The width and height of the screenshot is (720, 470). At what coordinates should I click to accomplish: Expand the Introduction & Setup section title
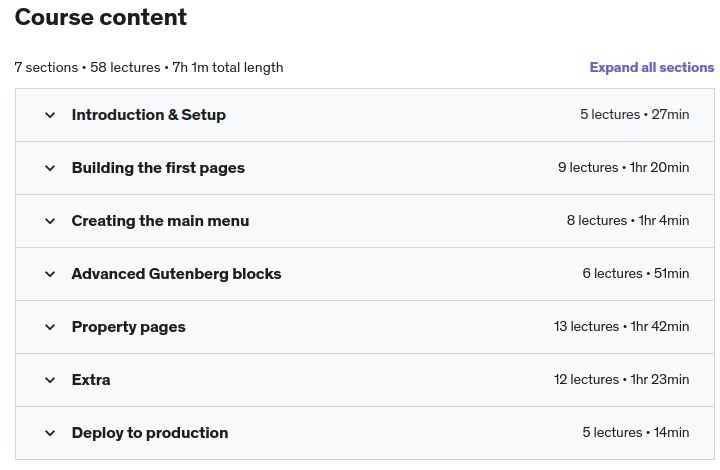pos(148,115)
